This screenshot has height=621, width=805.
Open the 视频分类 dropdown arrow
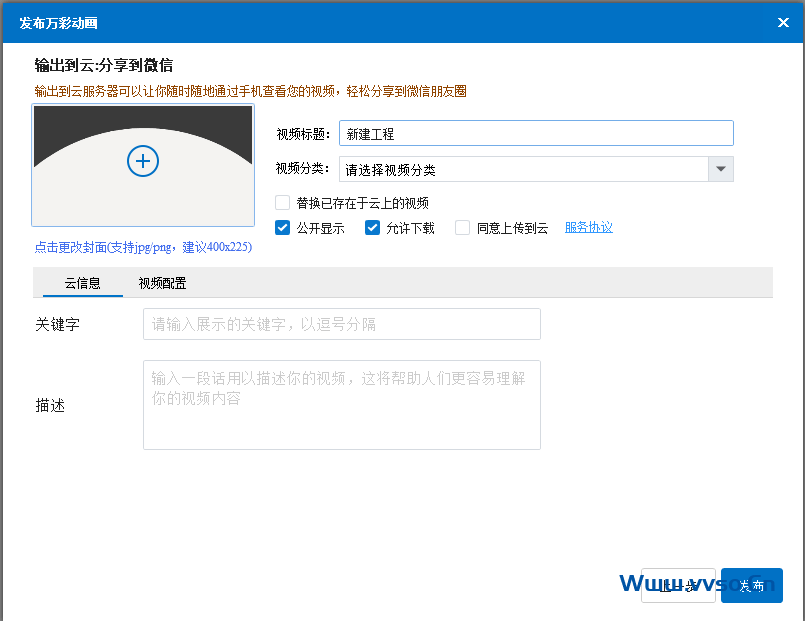721,170
